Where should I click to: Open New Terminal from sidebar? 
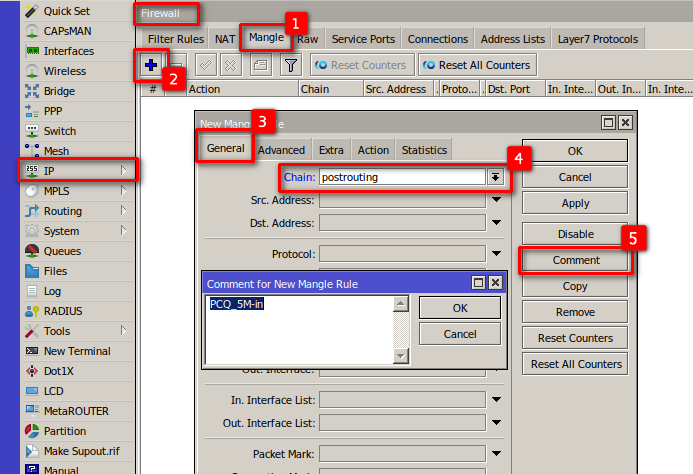pos(76,351)
